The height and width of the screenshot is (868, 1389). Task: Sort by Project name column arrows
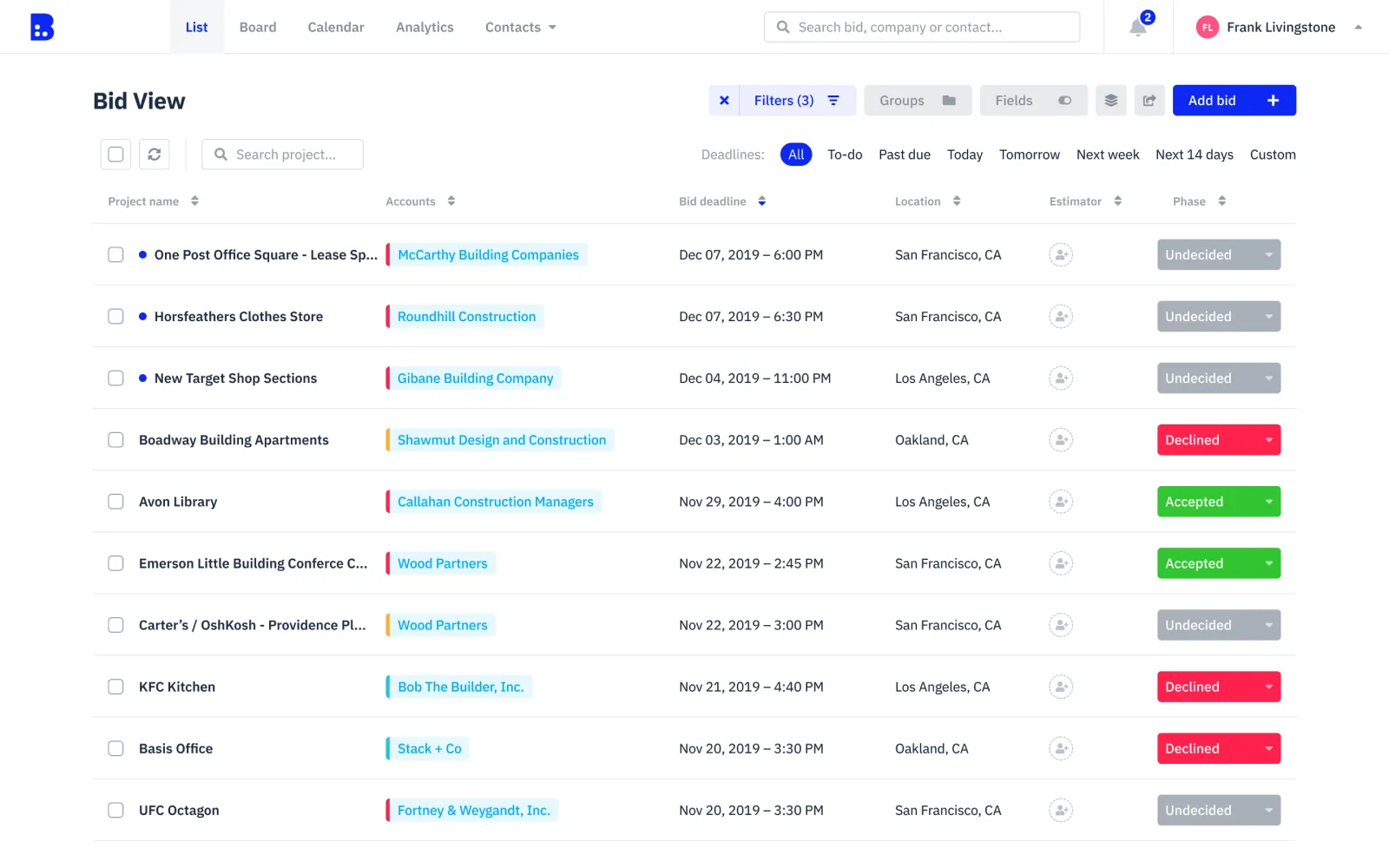[x=194, y=201]
